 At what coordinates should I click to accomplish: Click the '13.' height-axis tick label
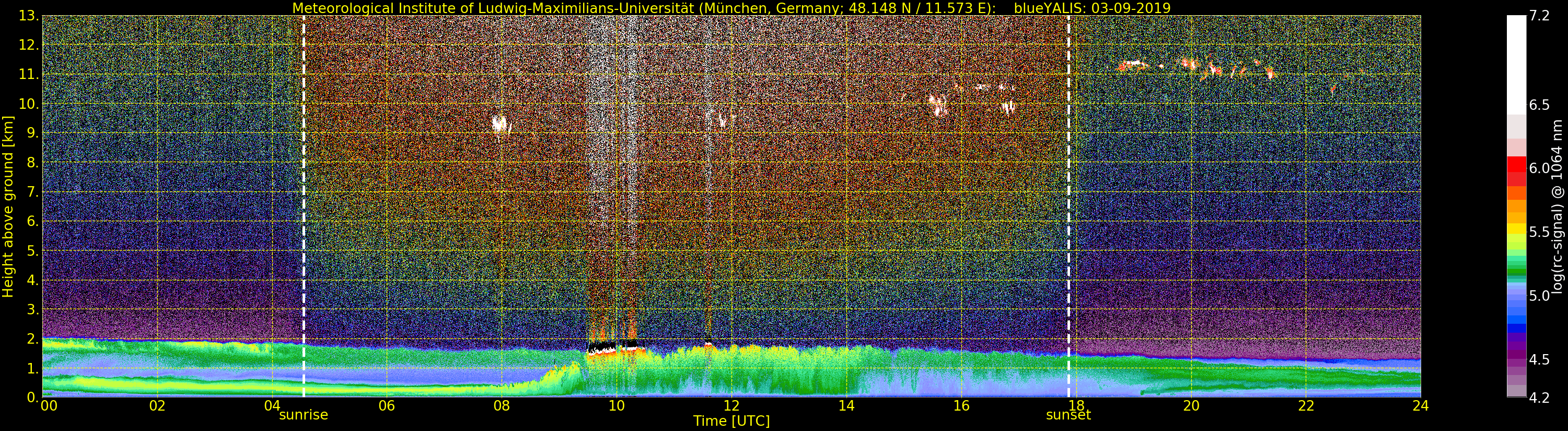point(29,16)
